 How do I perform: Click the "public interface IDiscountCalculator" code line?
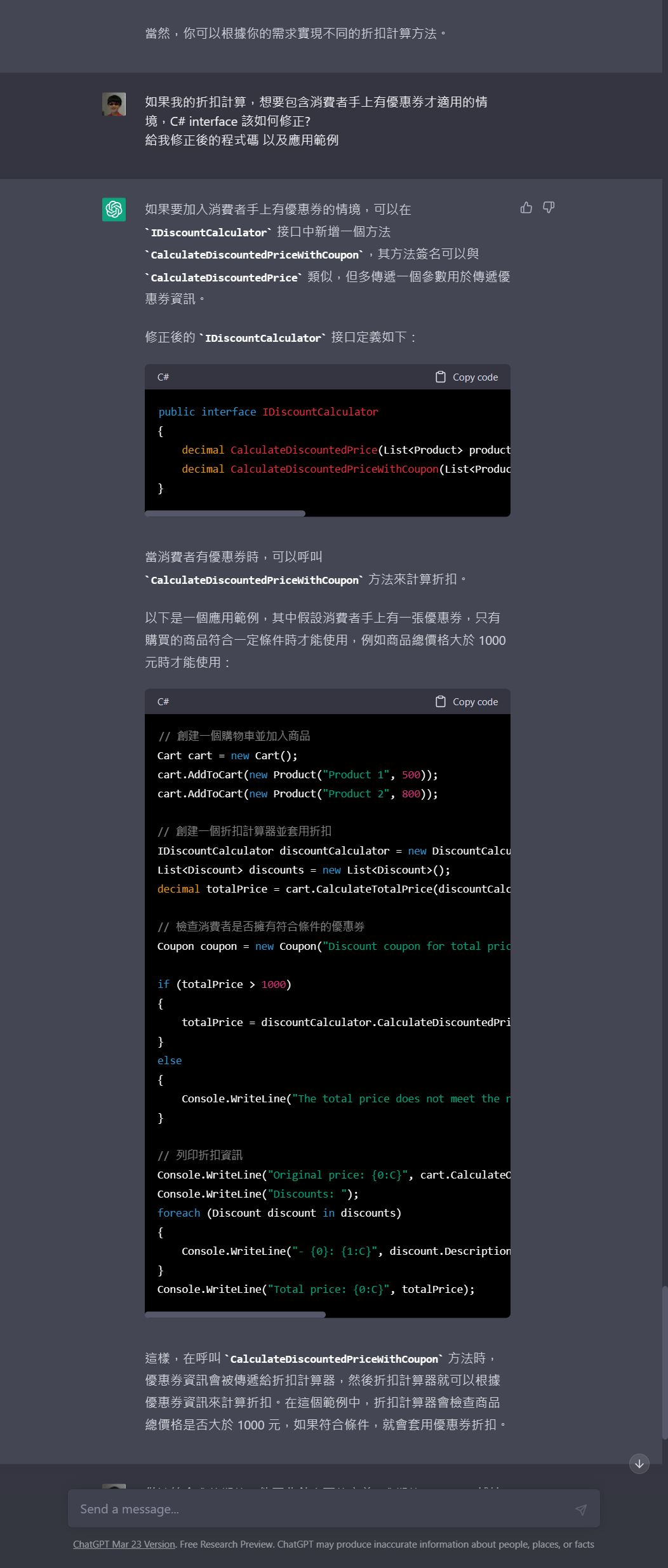click(x=268, y=412)
